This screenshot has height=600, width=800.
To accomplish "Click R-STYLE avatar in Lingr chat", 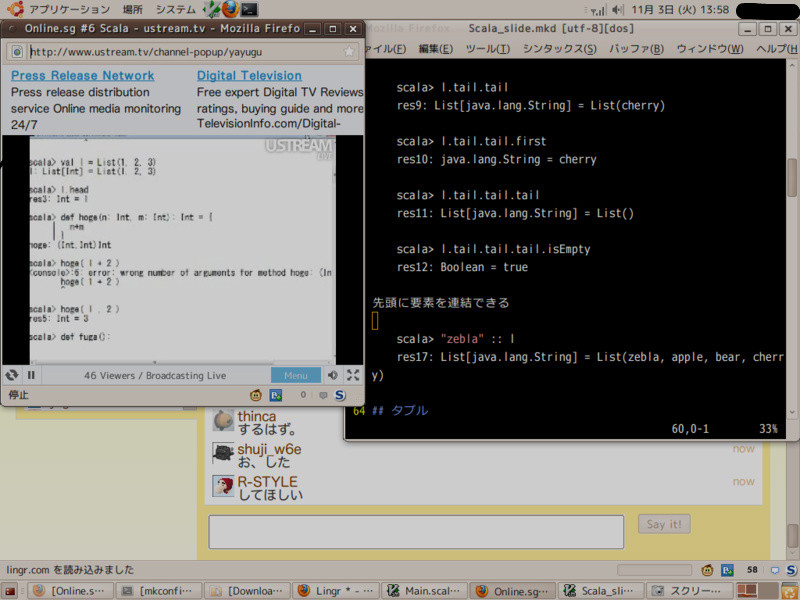I will 223,486.
